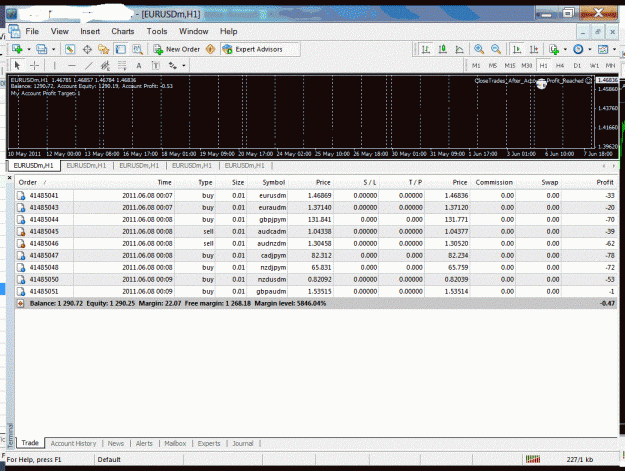
Task: Switch timeframe to M30
Action: (527, 65)
